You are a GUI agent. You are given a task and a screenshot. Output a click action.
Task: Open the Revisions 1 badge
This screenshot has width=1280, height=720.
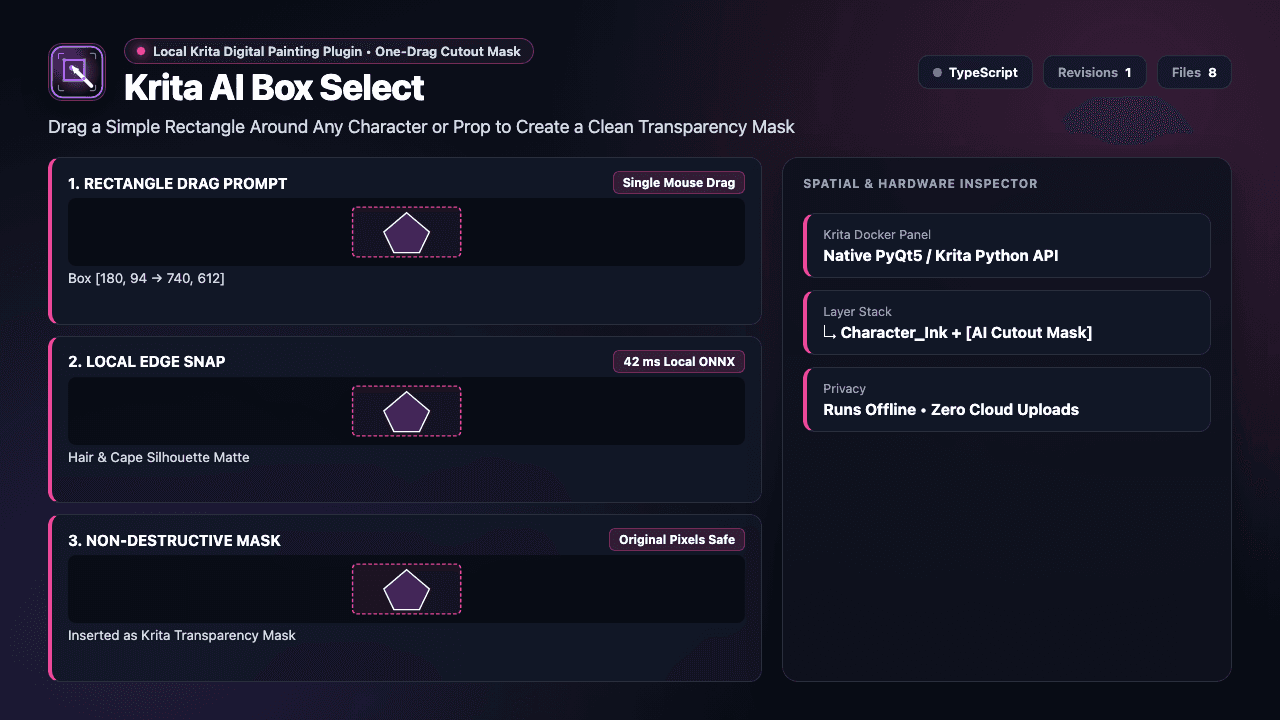coord(1095,72)
